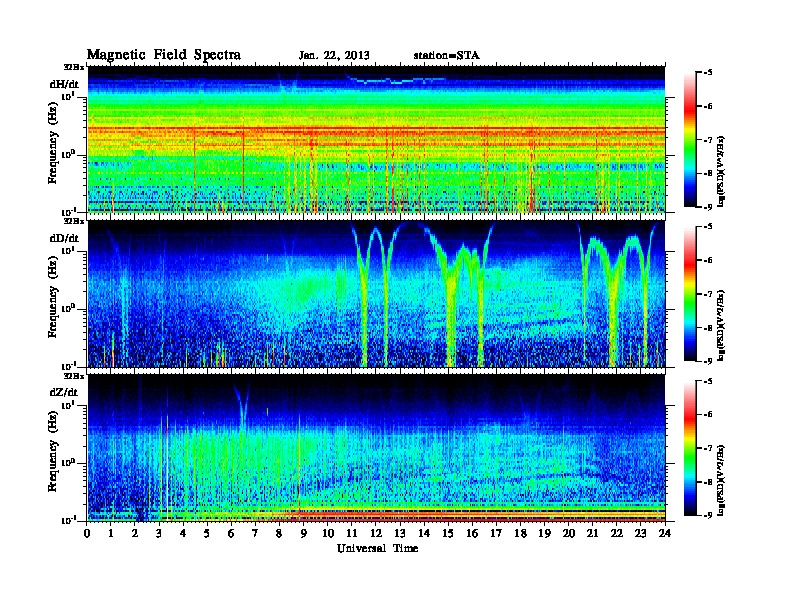Click the 10⁰ frequency tick of dD/dt panel
The image size is (792, 612).
(x=69, y=309)
